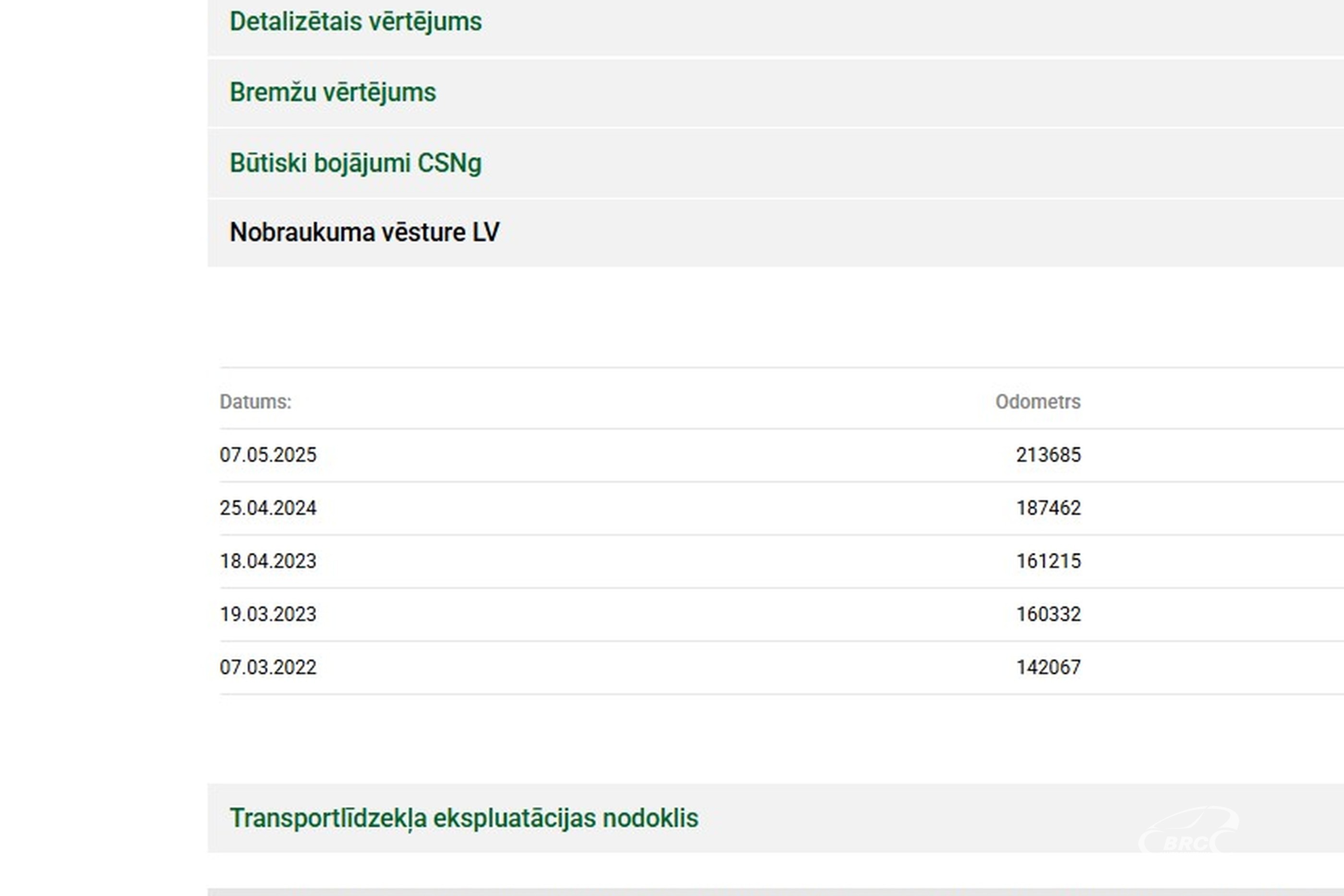Click the Datums column header
This screenshot has width=1344, height=896.
coord(255,402)
